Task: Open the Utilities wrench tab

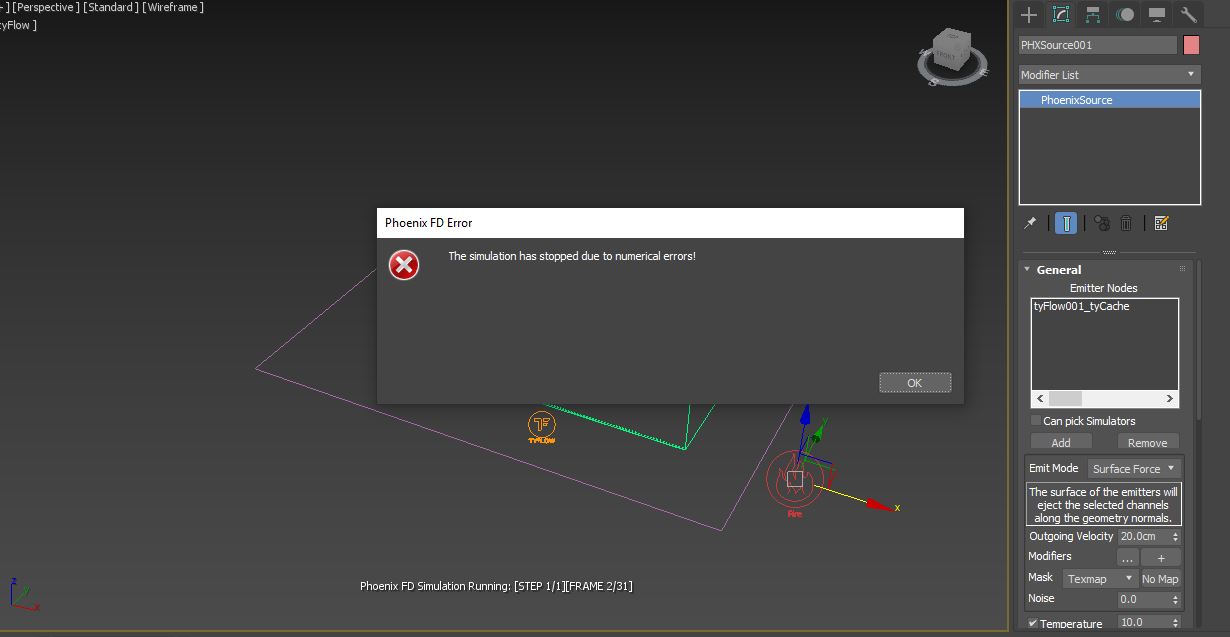Action: click(1189, 14)
